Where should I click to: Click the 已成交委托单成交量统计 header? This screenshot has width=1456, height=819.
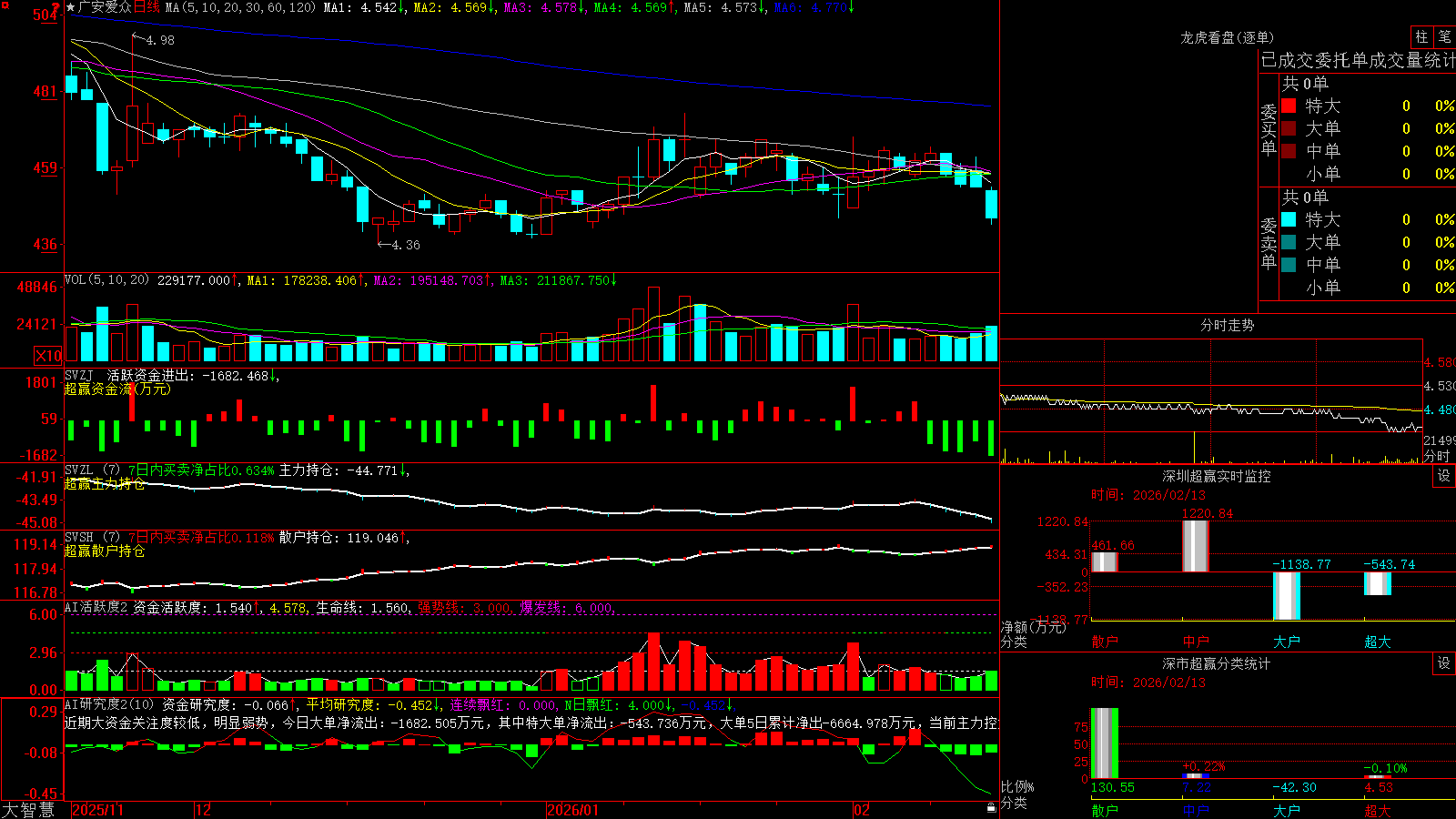click(x=1358, y=60)
